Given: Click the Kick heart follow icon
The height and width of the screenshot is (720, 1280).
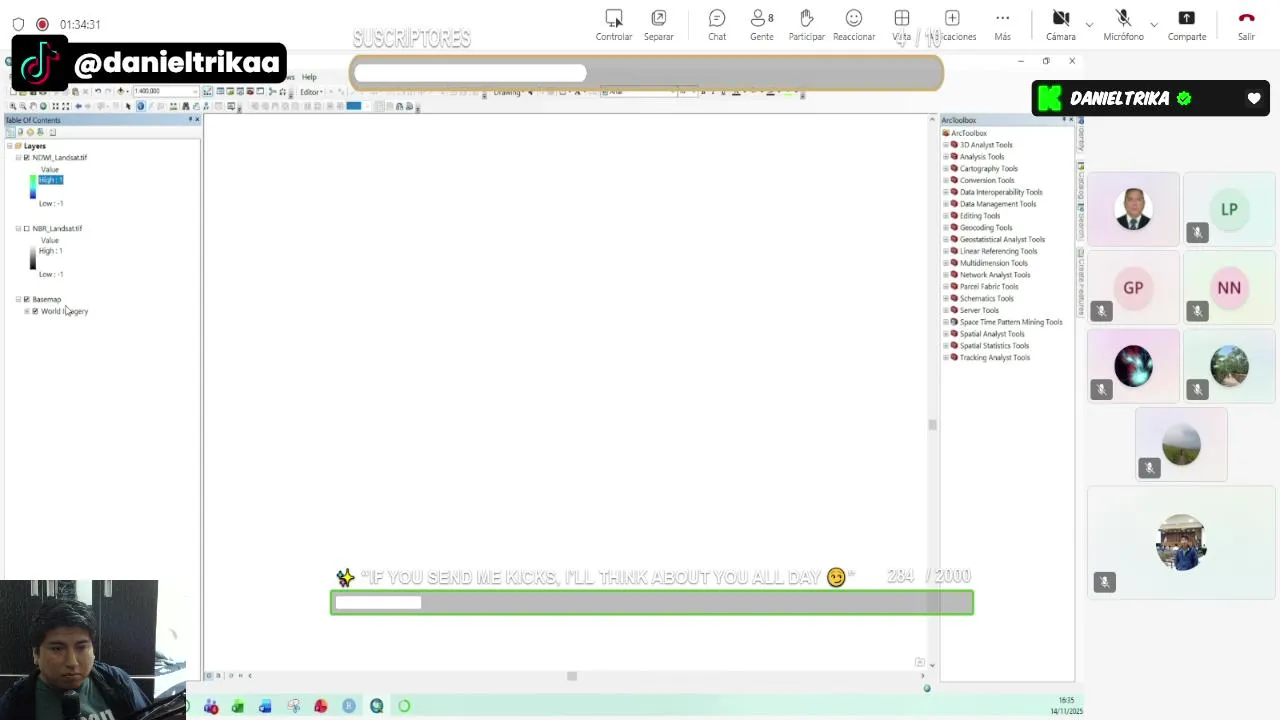Looking at the screenshot, I should [x=1254, y=98].
